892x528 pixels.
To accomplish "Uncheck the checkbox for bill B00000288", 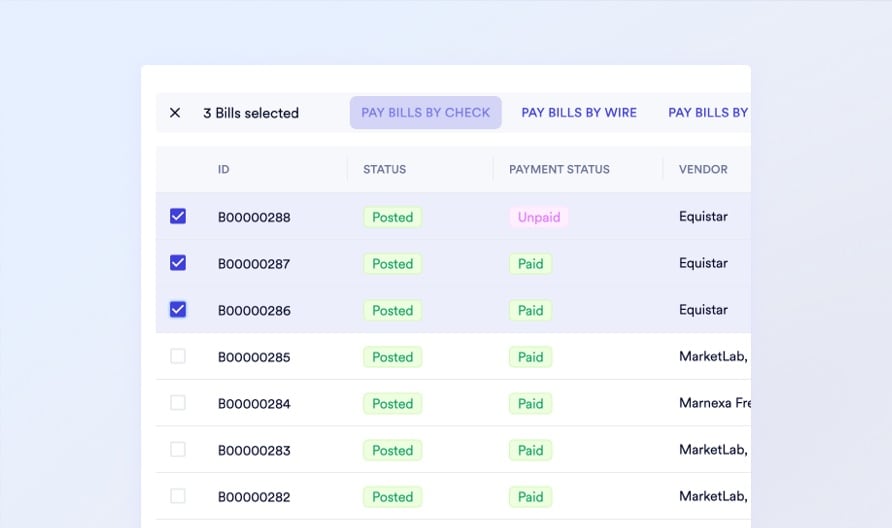I will [178, 216].
